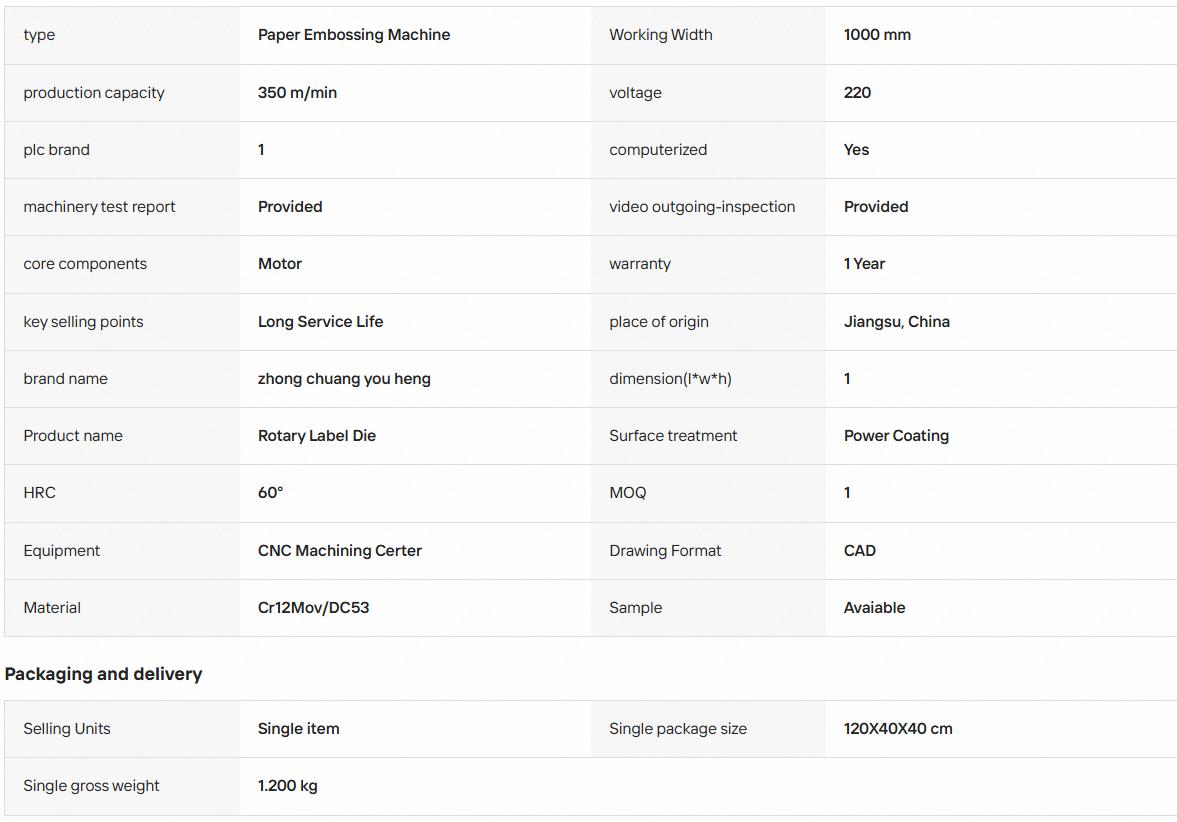
Task: Click the CAD drawing format value
Action: point(859,550)
